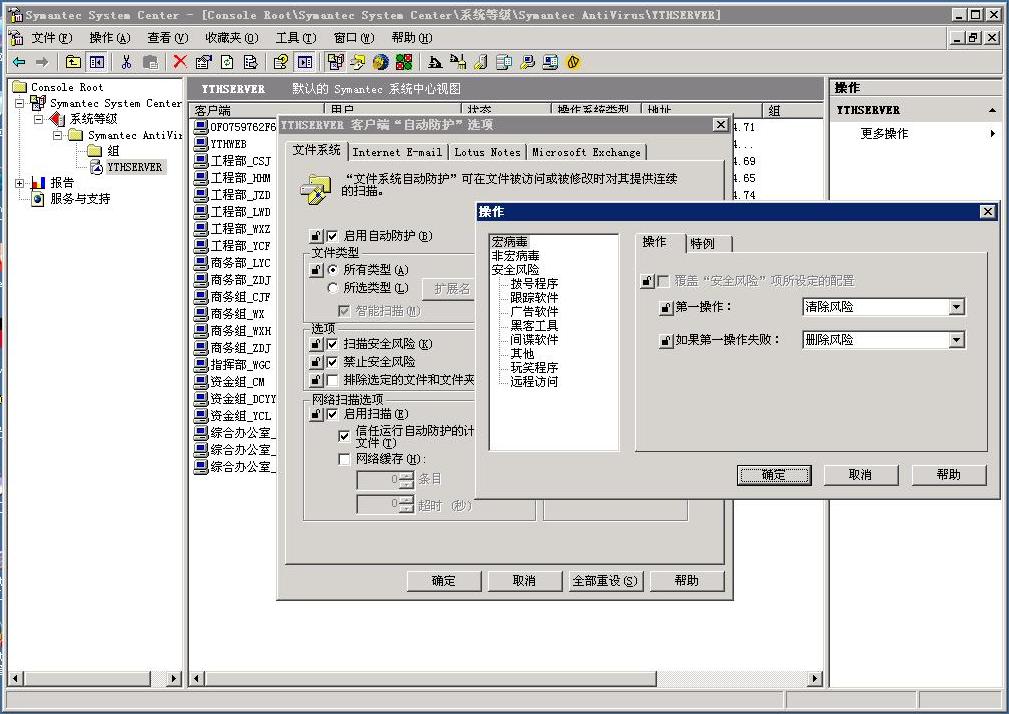1009x714 pixels.
Task: Enable the 网络缓存 checkbox
Action: [x=344, y=459]
